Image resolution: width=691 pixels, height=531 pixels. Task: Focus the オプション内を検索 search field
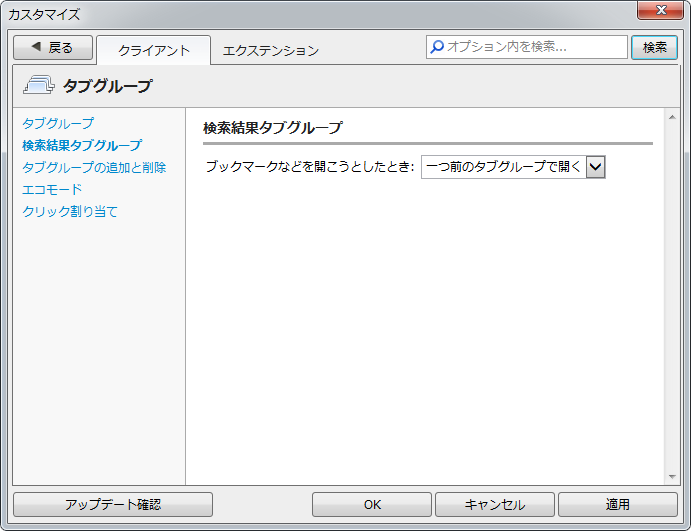[x=527, y=47]
